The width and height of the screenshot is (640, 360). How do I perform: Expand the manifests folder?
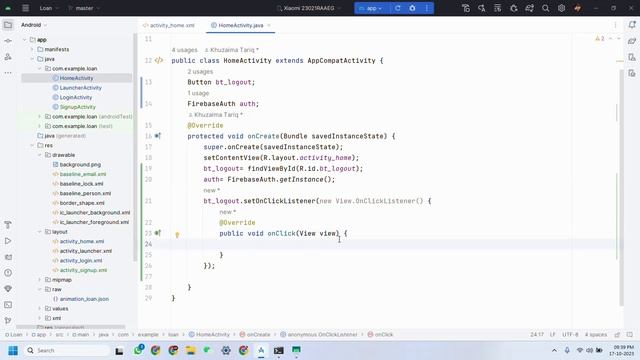[32, 49]
